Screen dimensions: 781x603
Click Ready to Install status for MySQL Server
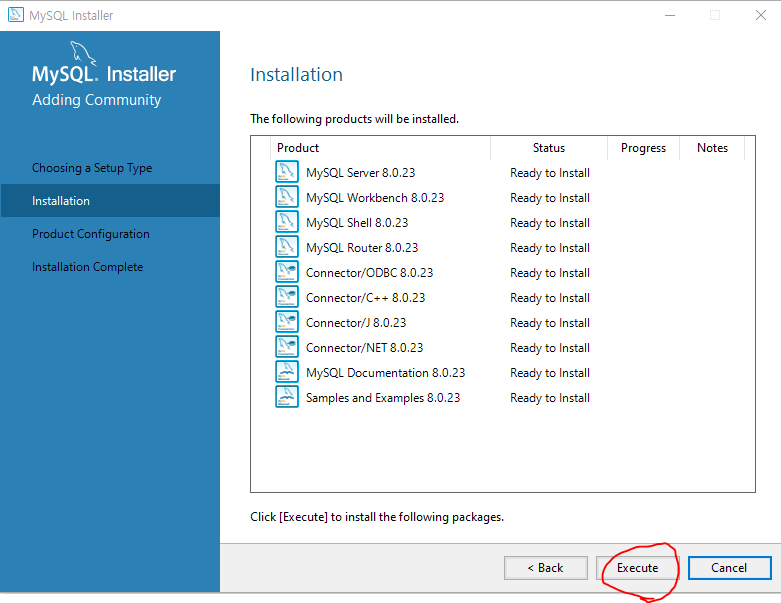coord(550,173)
